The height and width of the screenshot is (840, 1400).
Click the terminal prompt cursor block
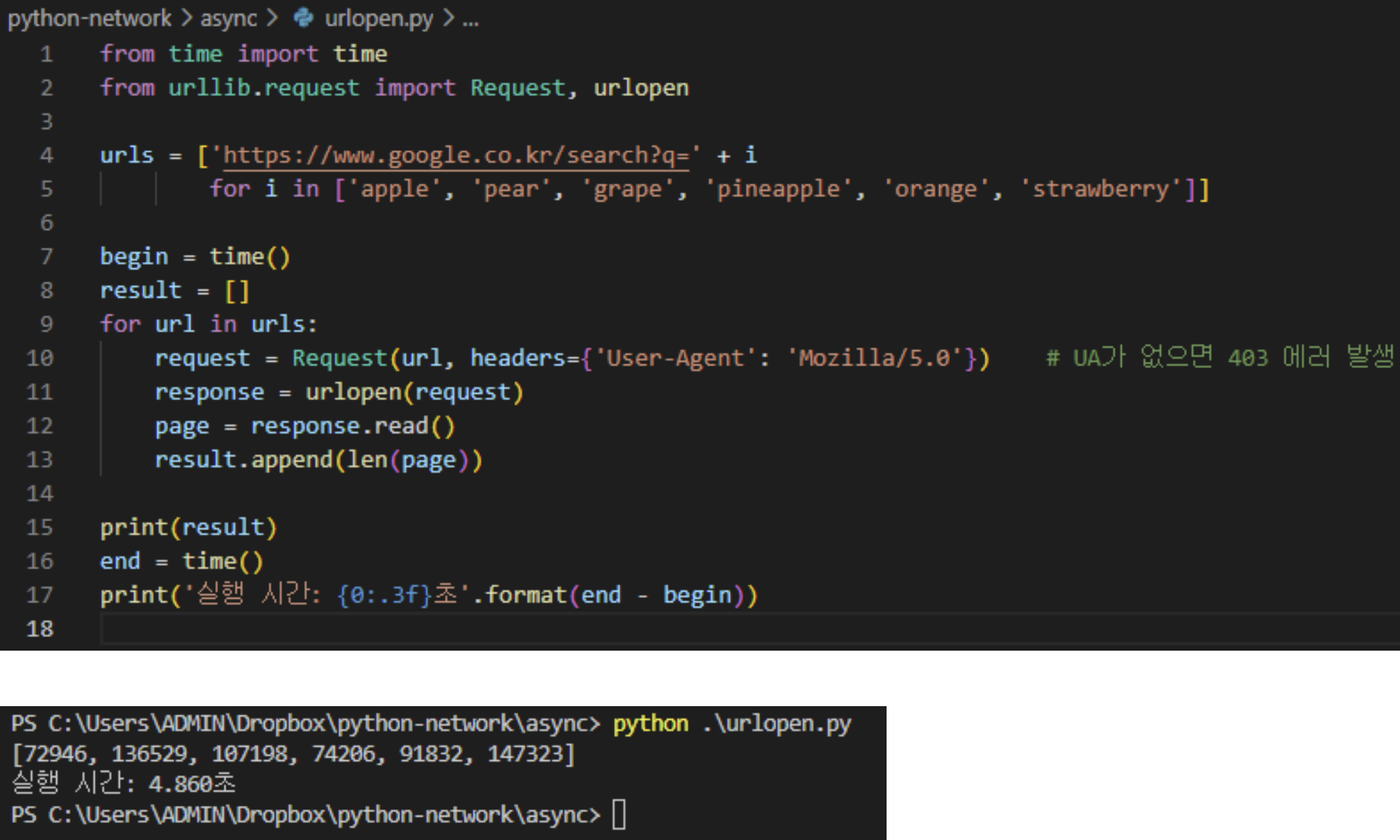tap(619, 814)
